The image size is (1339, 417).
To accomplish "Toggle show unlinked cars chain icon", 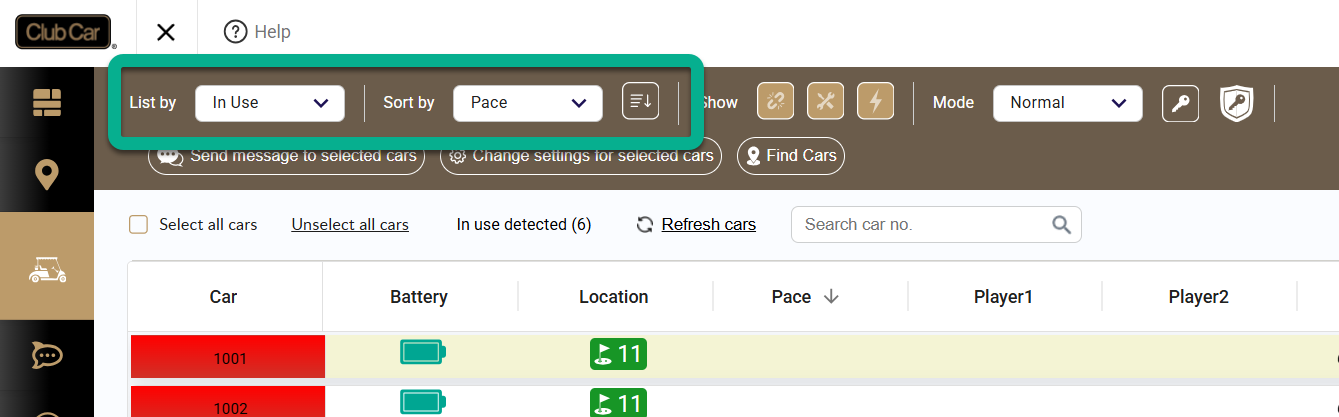I will pos(775,101).
